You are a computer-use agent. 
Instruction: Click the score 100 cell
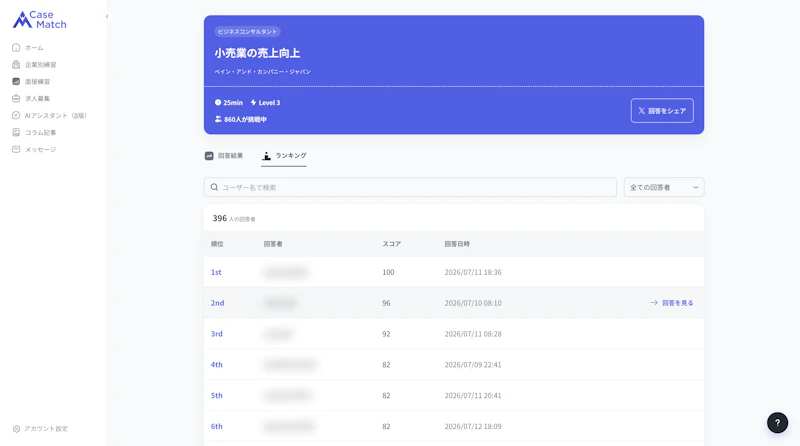click(388, 272)
